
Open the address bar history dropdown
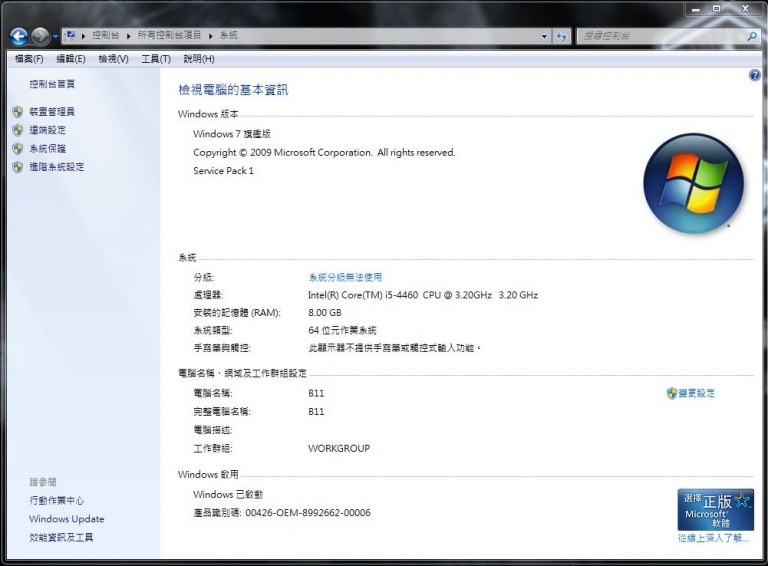[544, 36]
